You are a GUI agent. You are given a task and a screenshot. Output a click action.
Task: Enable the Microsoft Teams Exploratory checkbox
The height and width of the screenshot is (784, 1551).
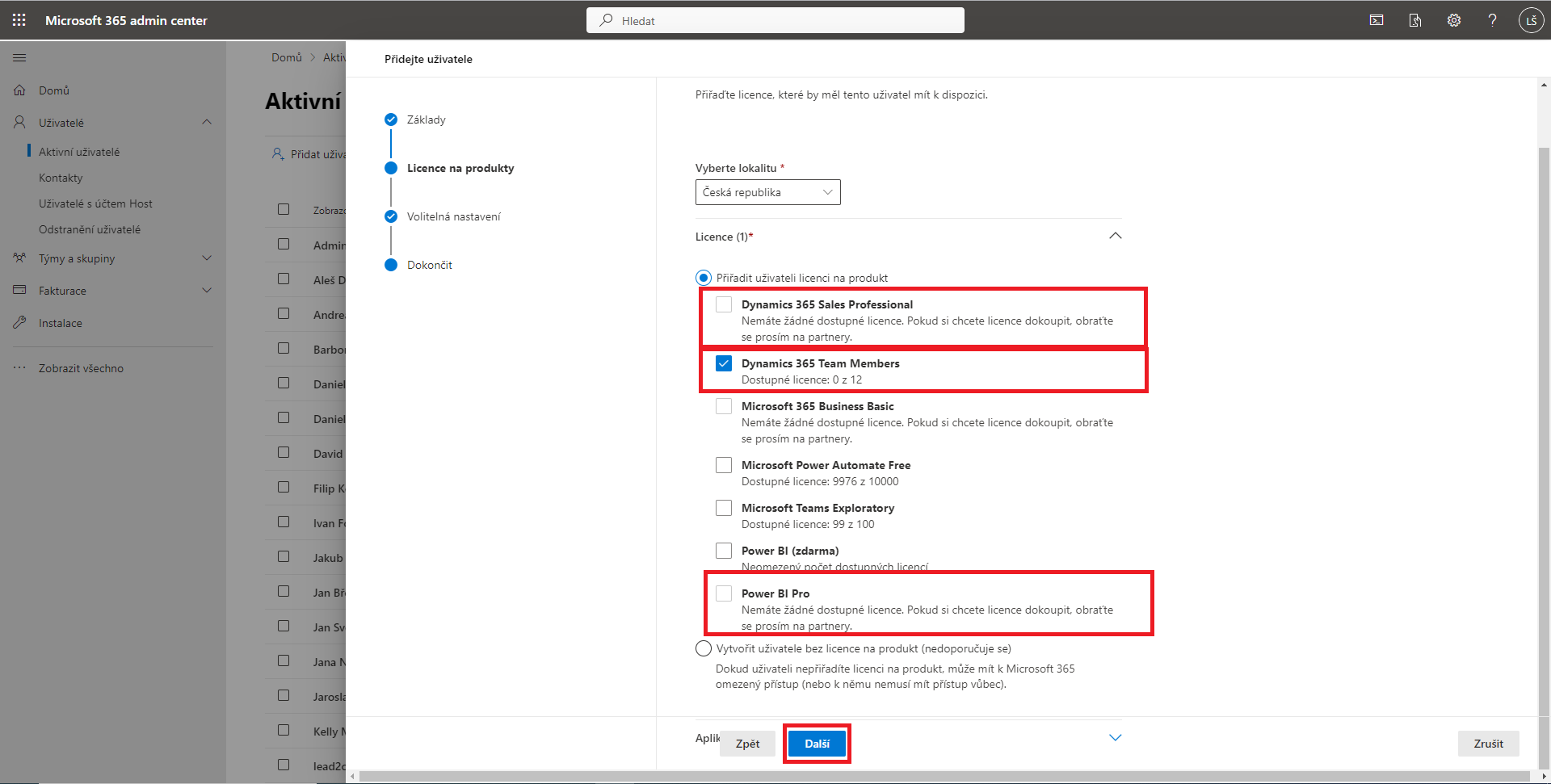[x=724, y=508]
